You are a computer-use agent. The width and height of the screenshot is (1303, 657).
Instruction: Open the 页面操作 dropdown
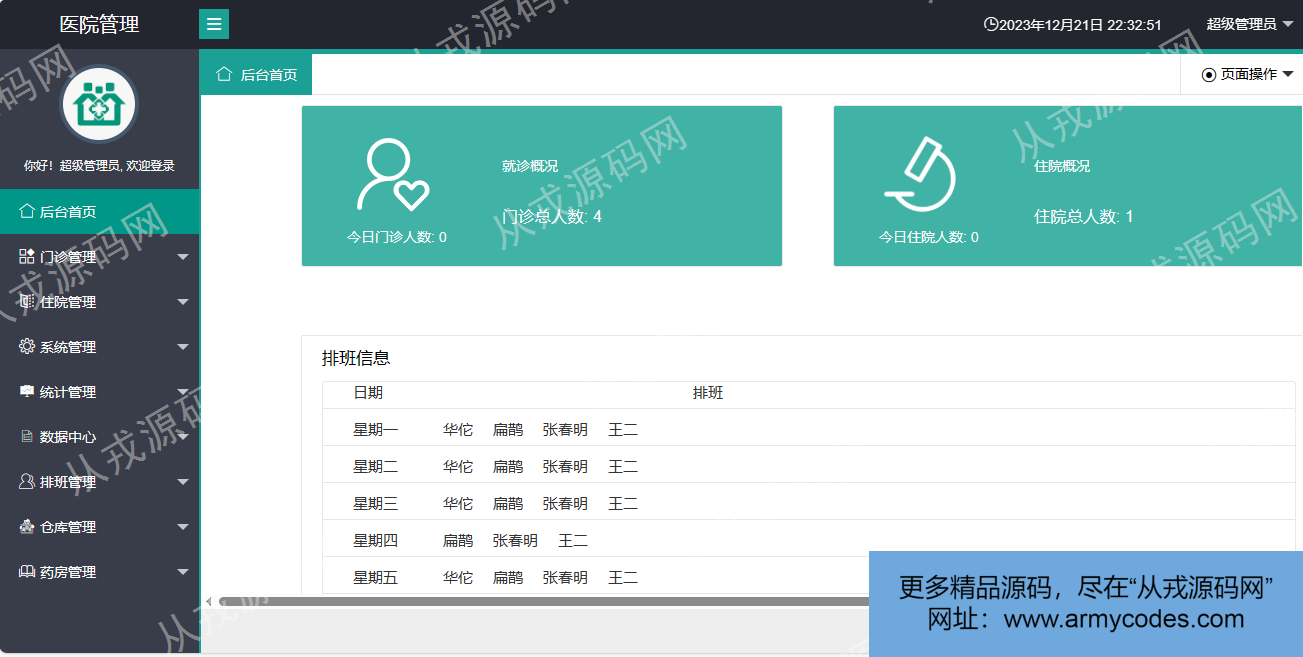pos(1247,74)
